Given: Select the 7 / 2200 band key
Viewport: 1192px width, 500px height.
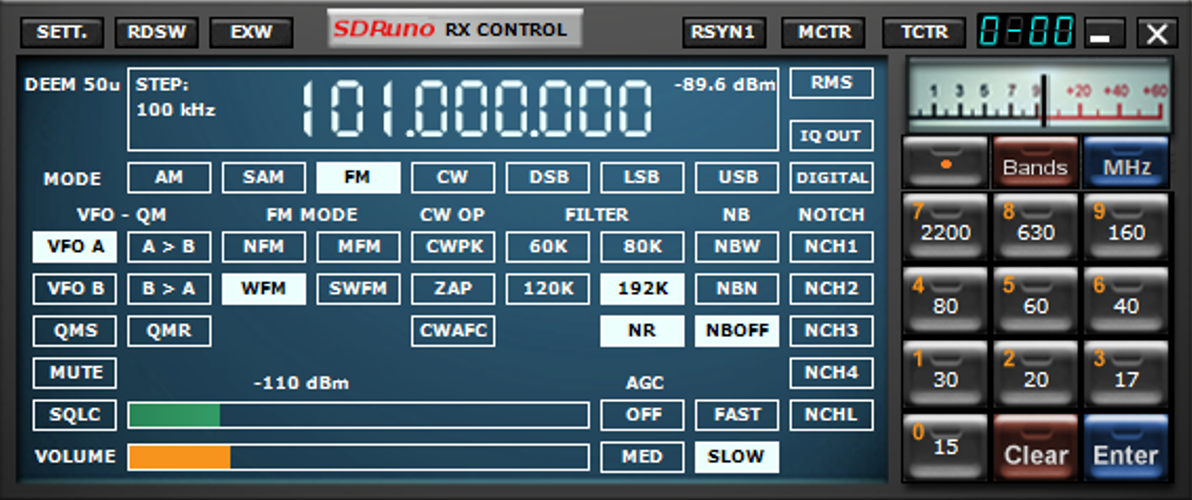Looking at the screenshot, I should (945, 226).
